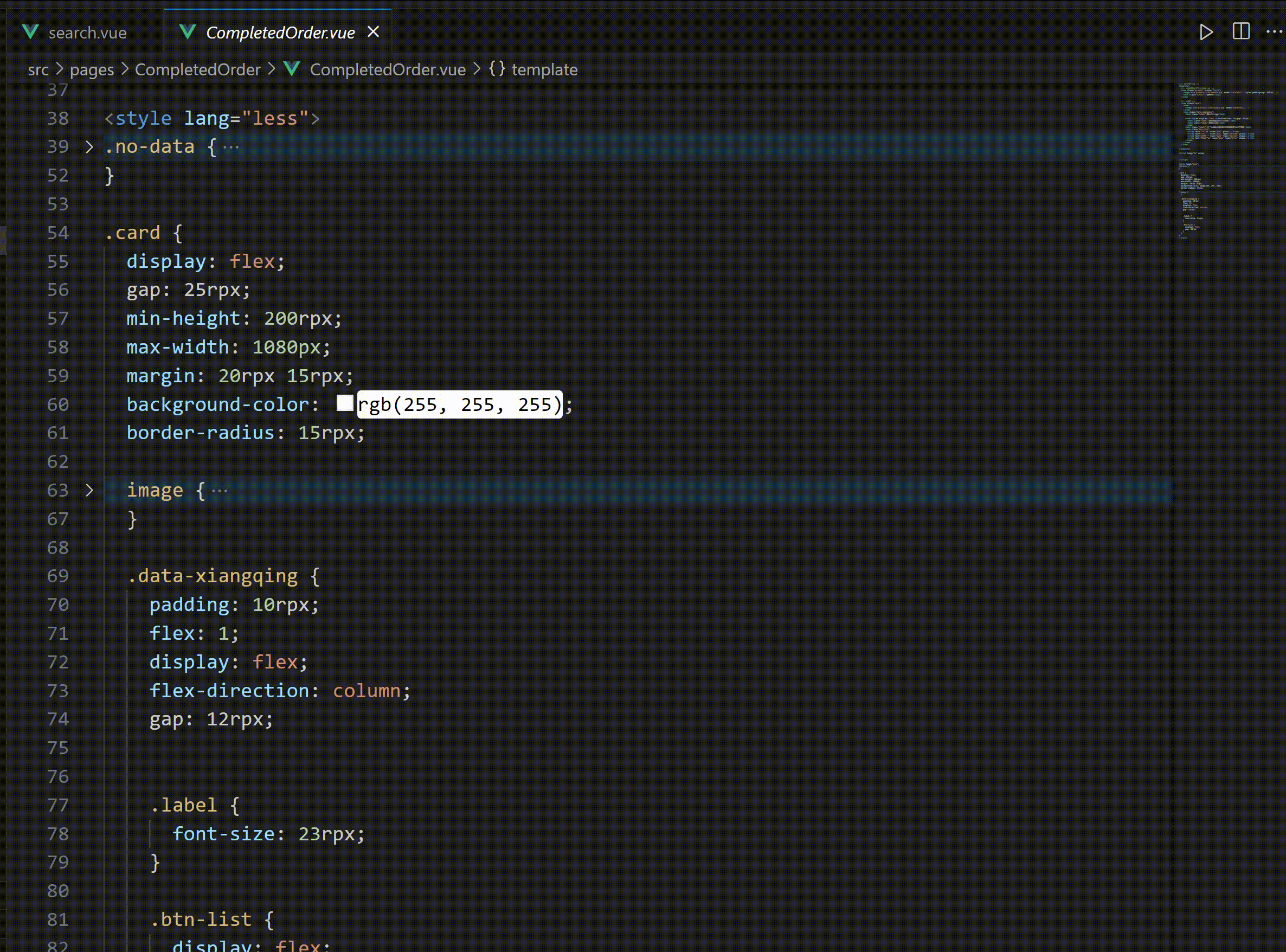Run the file using the play button

coord(1207,33)
